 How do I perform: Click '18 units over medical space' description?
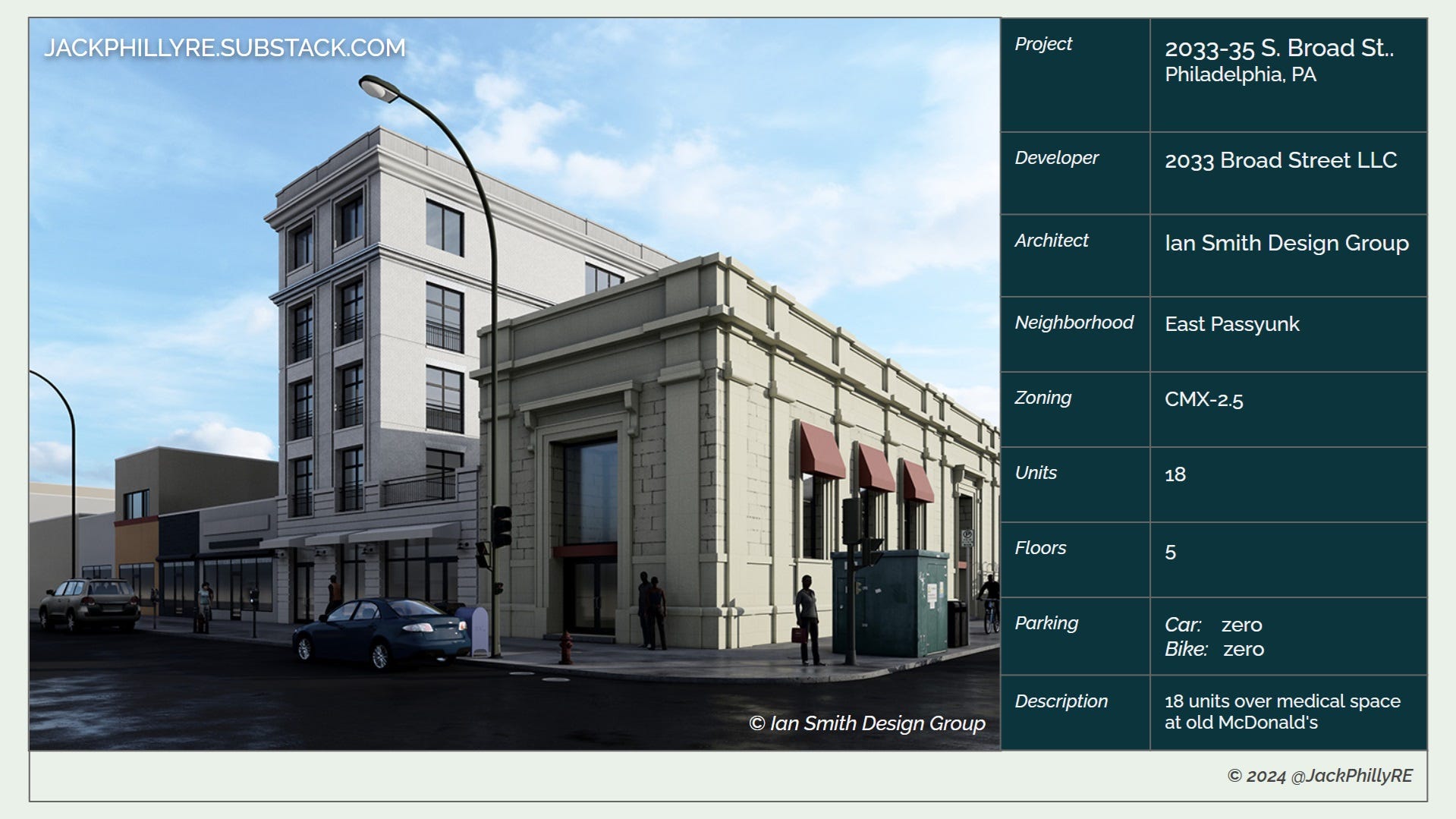point(1283,701)
